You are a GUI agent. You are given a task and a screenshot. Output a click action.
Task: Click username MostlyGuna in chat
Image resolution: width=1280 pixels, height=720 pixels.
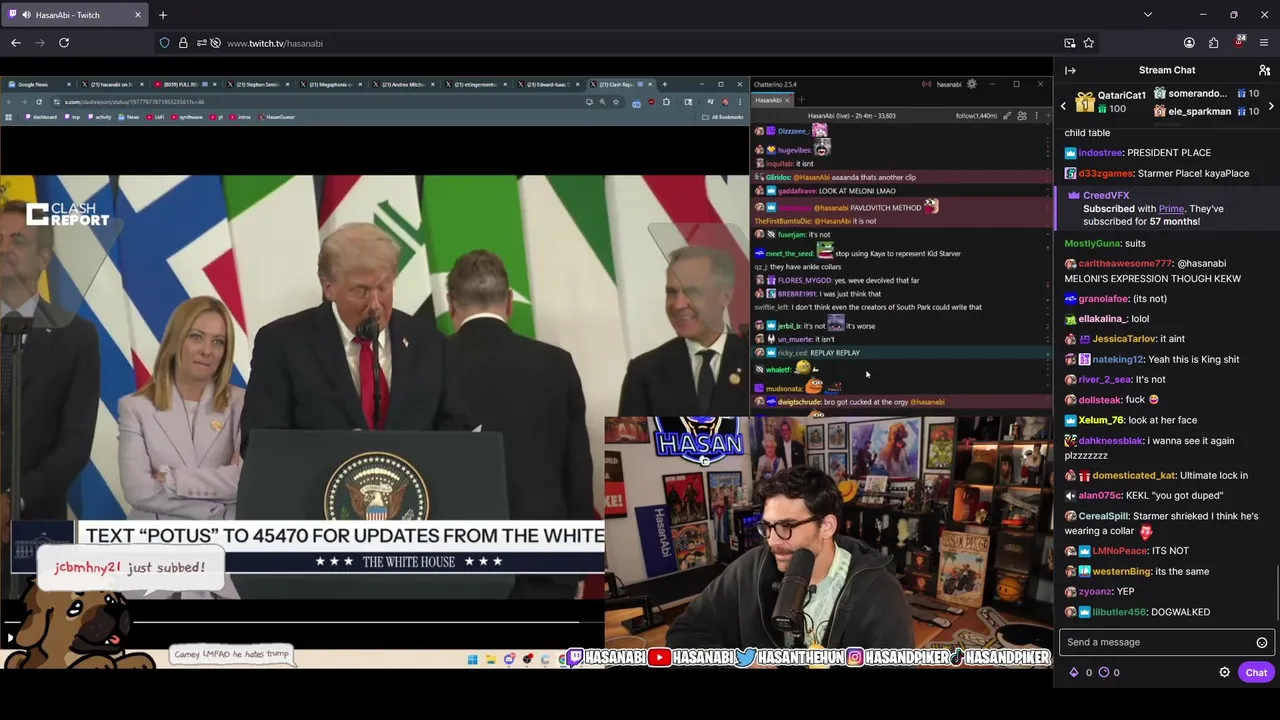(x=1093, y=243)
